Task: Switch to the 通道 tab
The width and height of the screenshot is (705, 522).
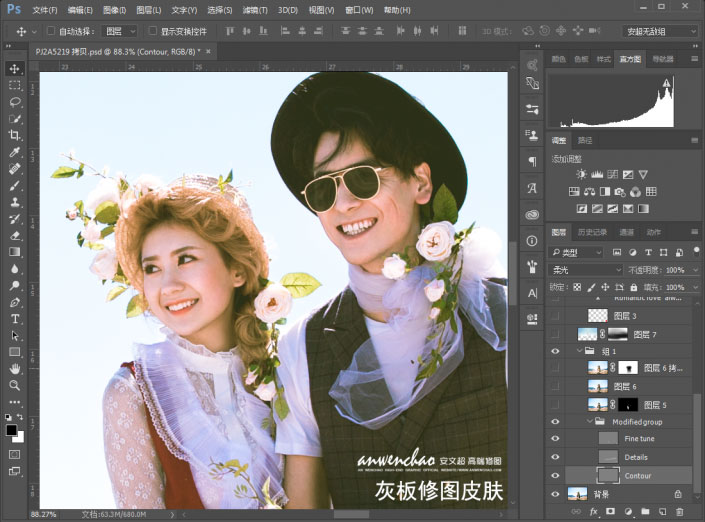Action: click(626, 232)
